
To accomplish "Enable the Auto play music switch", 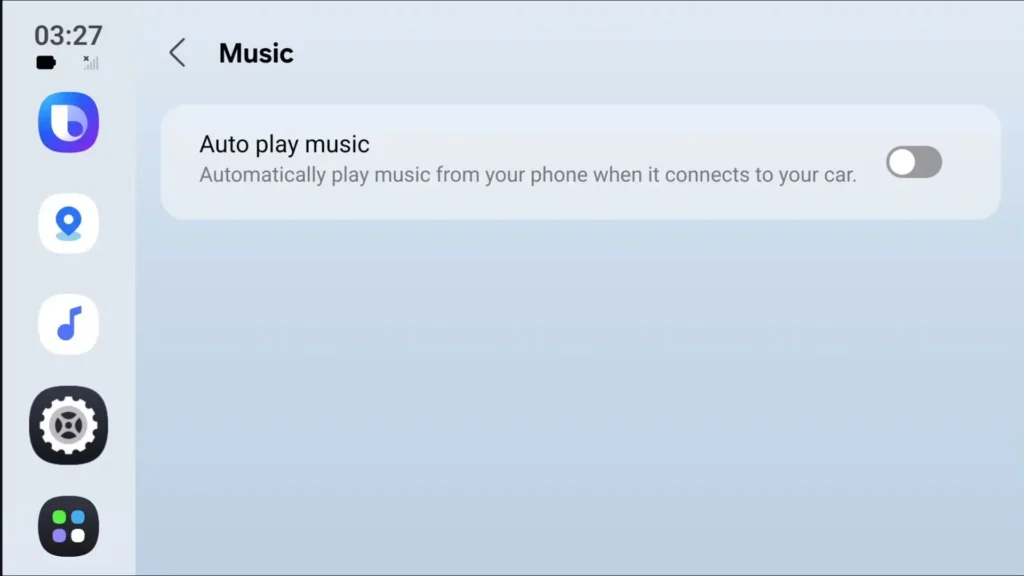I will pyautogui.click(x=914, y=162).
